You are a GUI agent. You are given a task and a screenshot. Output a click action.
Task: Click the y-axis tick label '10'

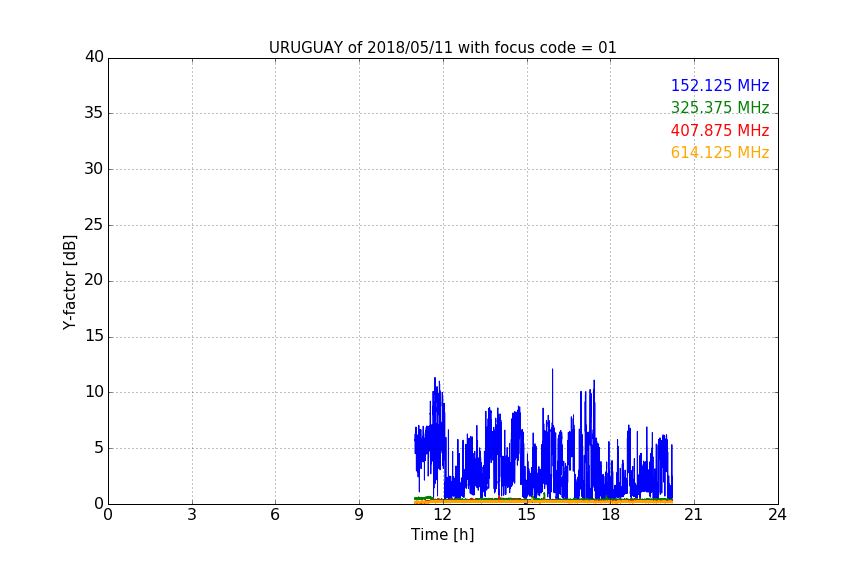tap(94, 392)
